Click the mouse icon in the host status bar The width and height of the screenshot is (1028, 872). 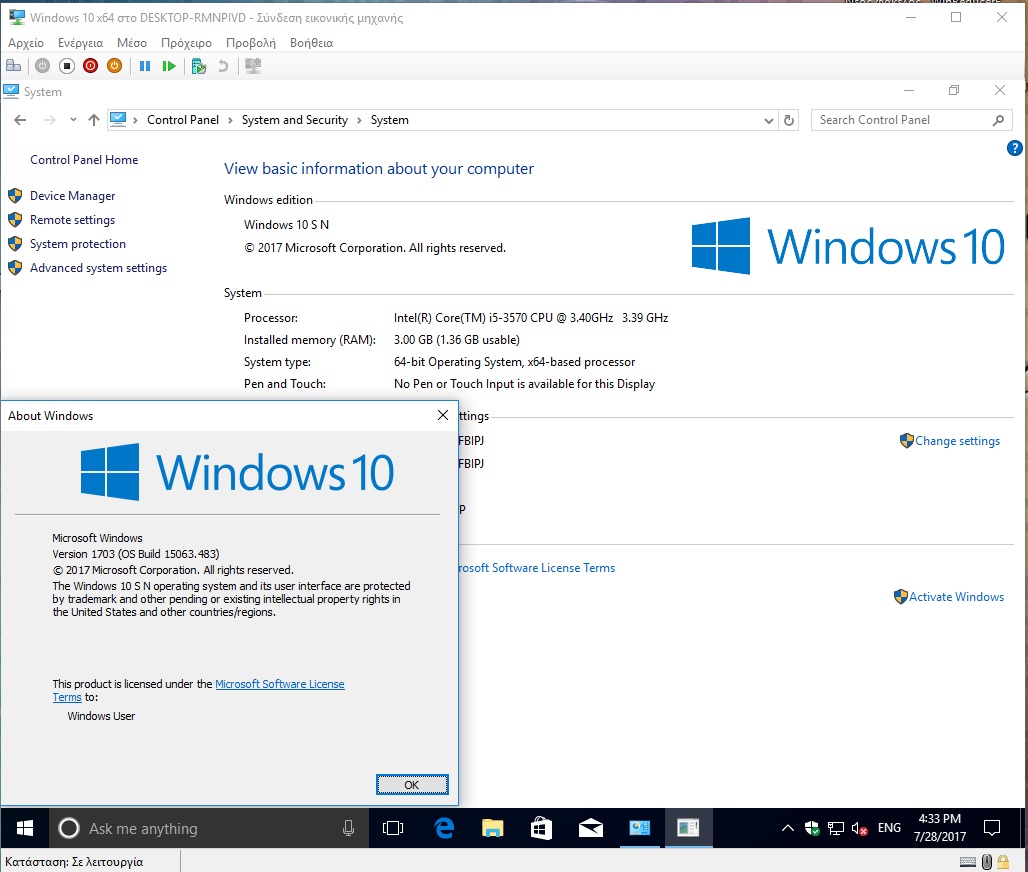987,862
